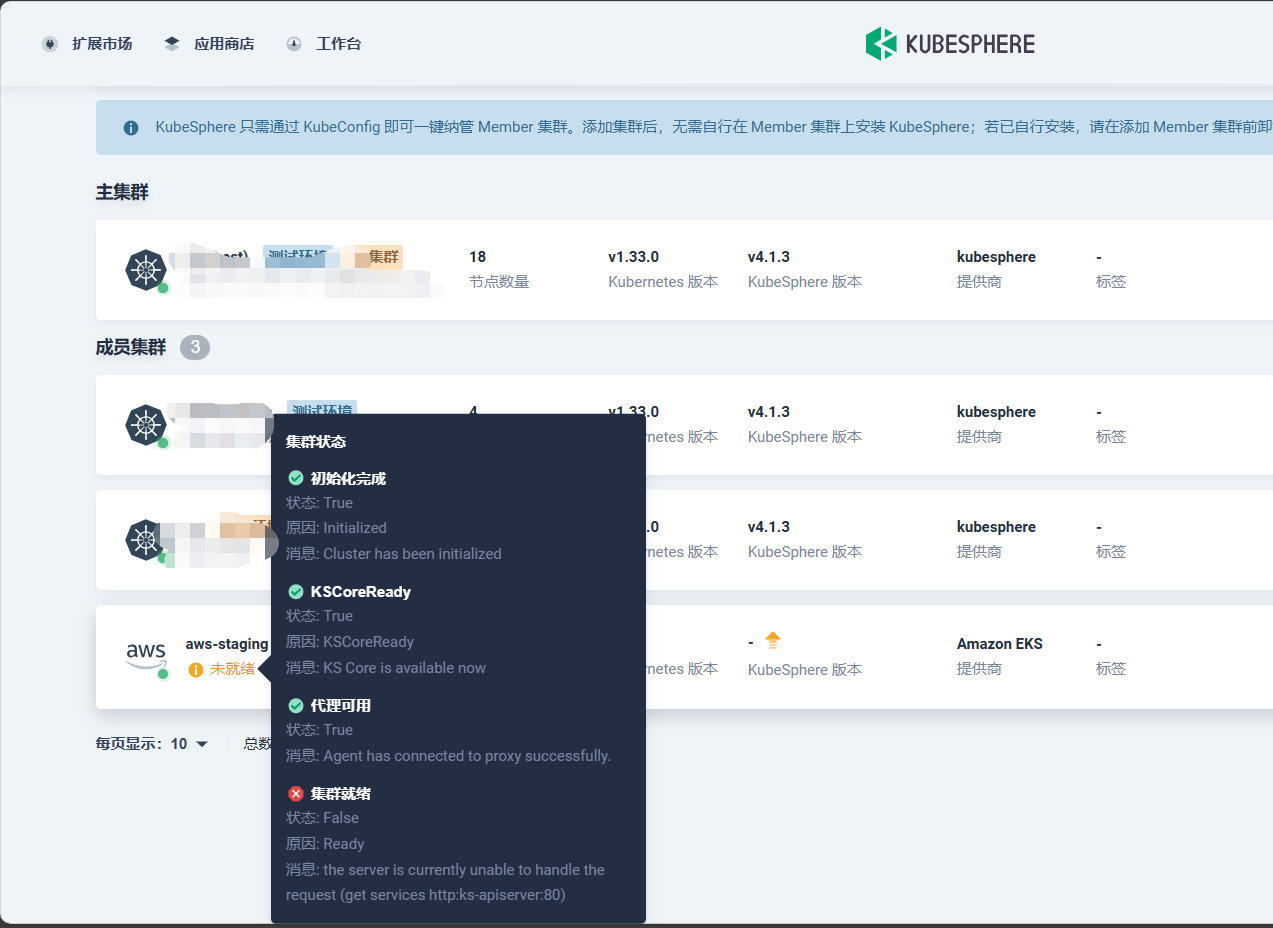Click the 主集群 section heading
This screenshot has height=928, width=1273.
(x=122, y=192)
